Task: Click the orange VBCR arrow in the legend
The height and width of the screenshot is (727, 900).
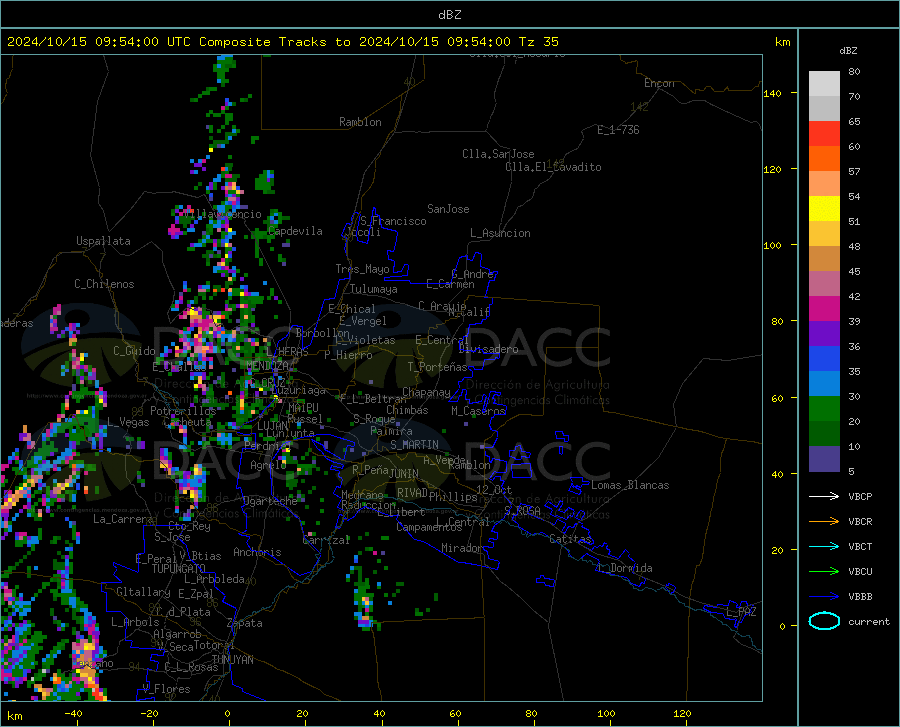Action: 824,522
